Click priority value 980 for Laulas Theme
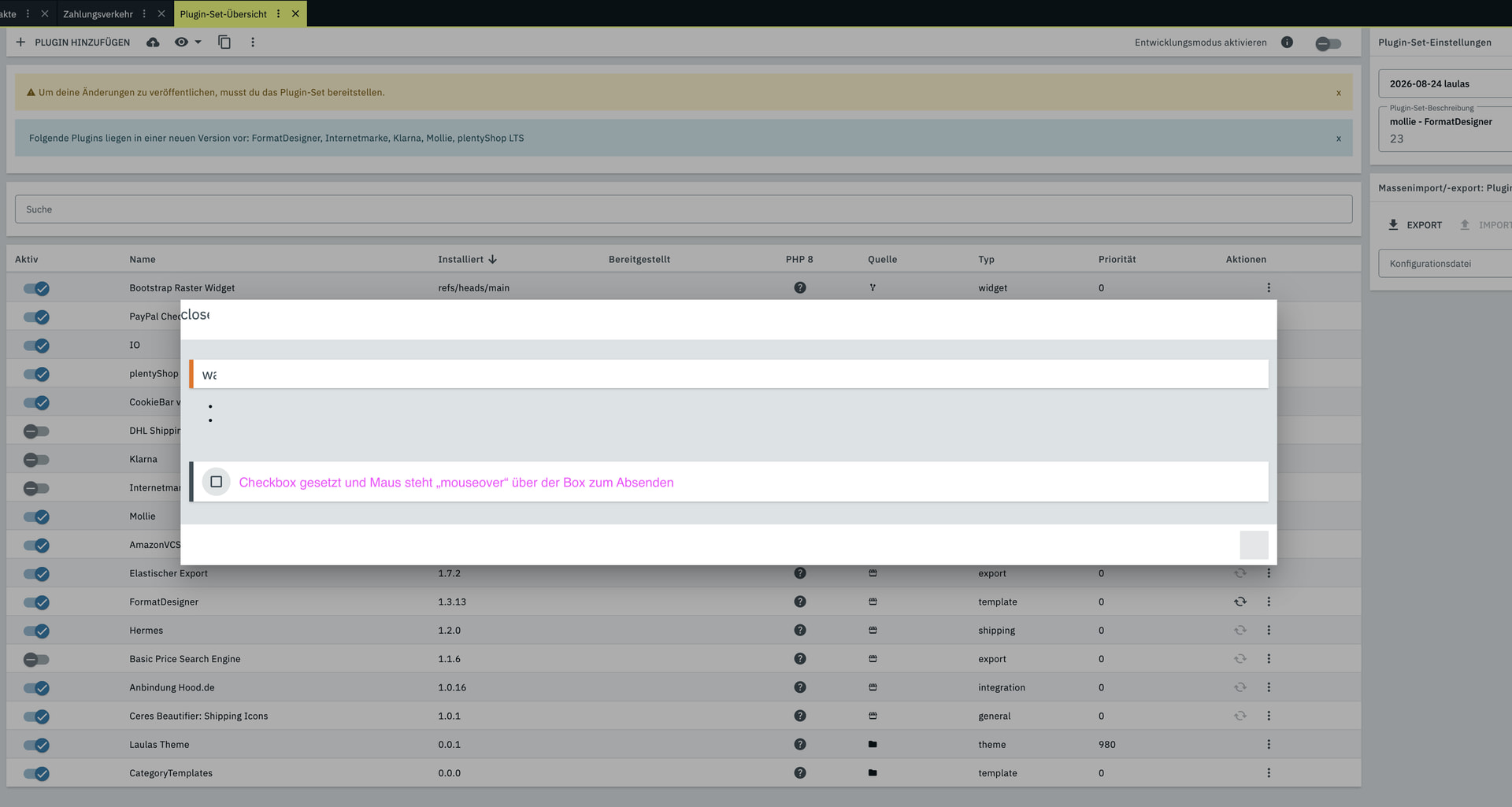 (1106, 745)
